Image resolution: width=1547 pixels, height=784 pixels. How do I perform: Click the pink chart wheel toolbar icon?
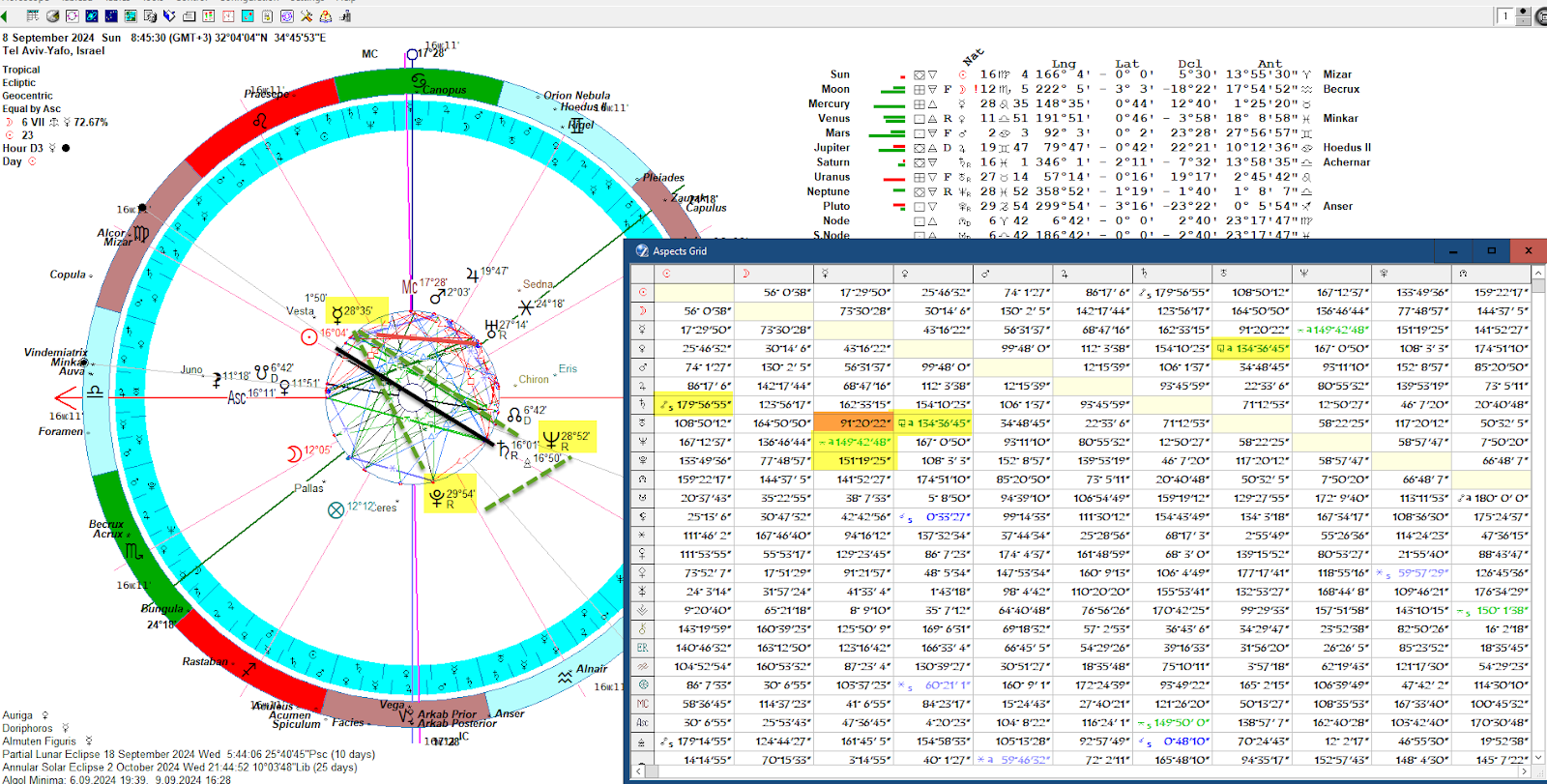click(73, 16)
